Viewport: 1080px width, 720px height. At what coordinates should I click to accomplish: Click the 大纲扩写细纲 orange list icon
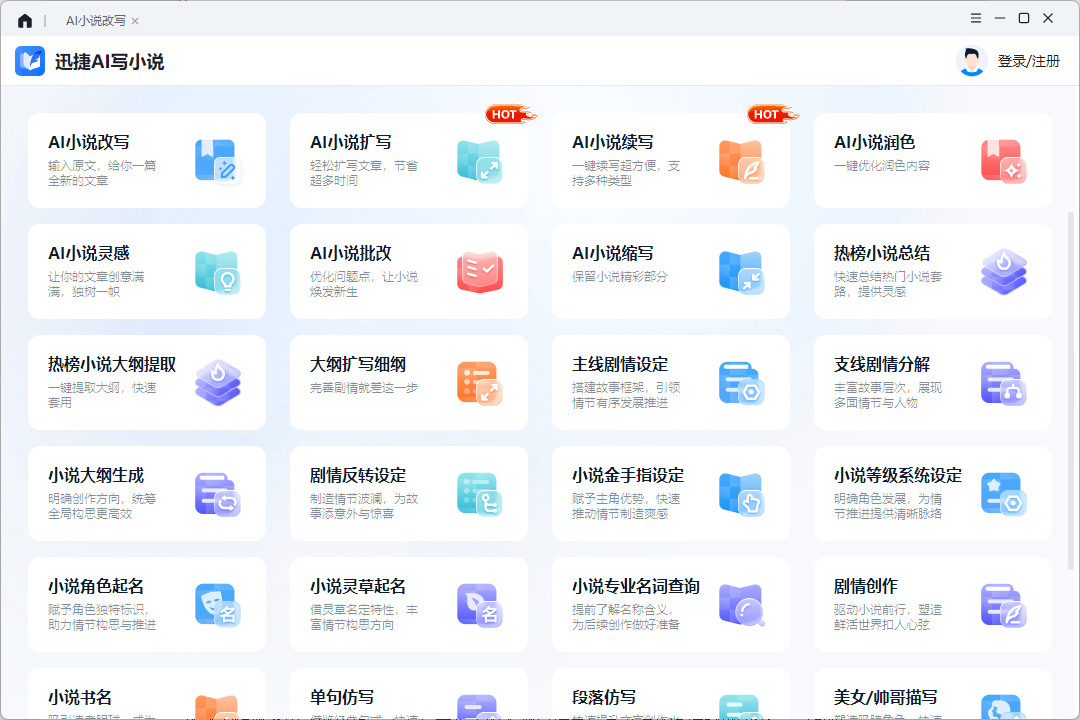(479, 383)
